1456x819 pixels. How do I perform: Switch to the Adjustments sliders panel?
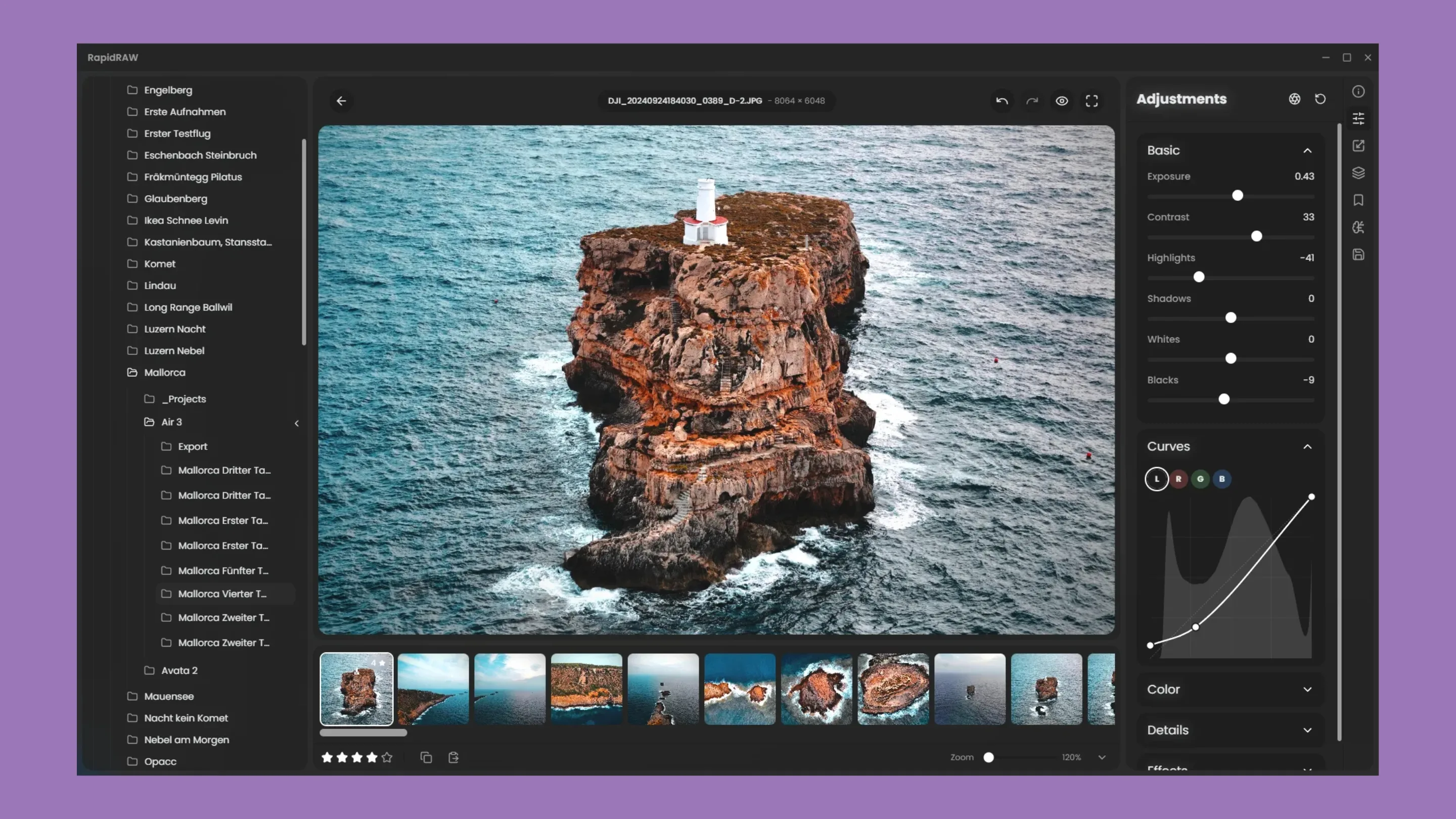tap(1358, 119)
